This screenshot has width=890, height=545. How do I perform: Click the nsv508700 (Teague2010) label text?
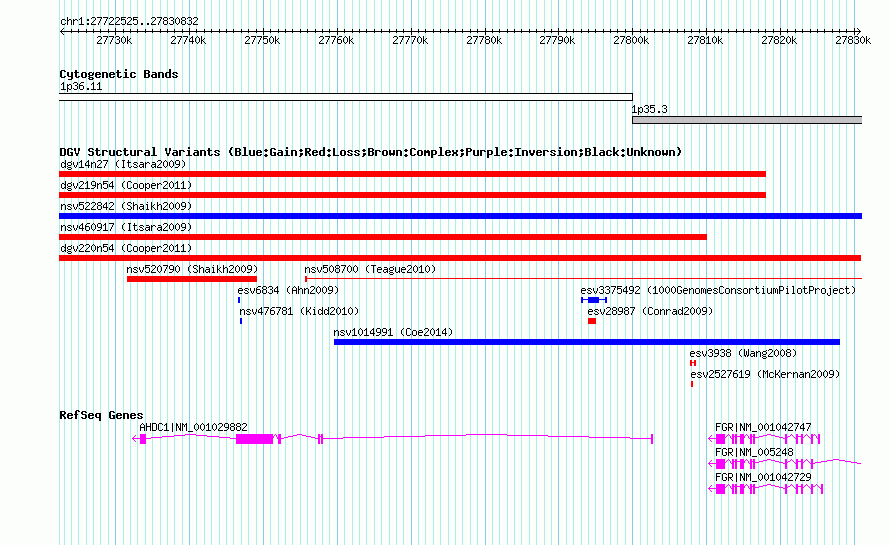coord(370,269)
